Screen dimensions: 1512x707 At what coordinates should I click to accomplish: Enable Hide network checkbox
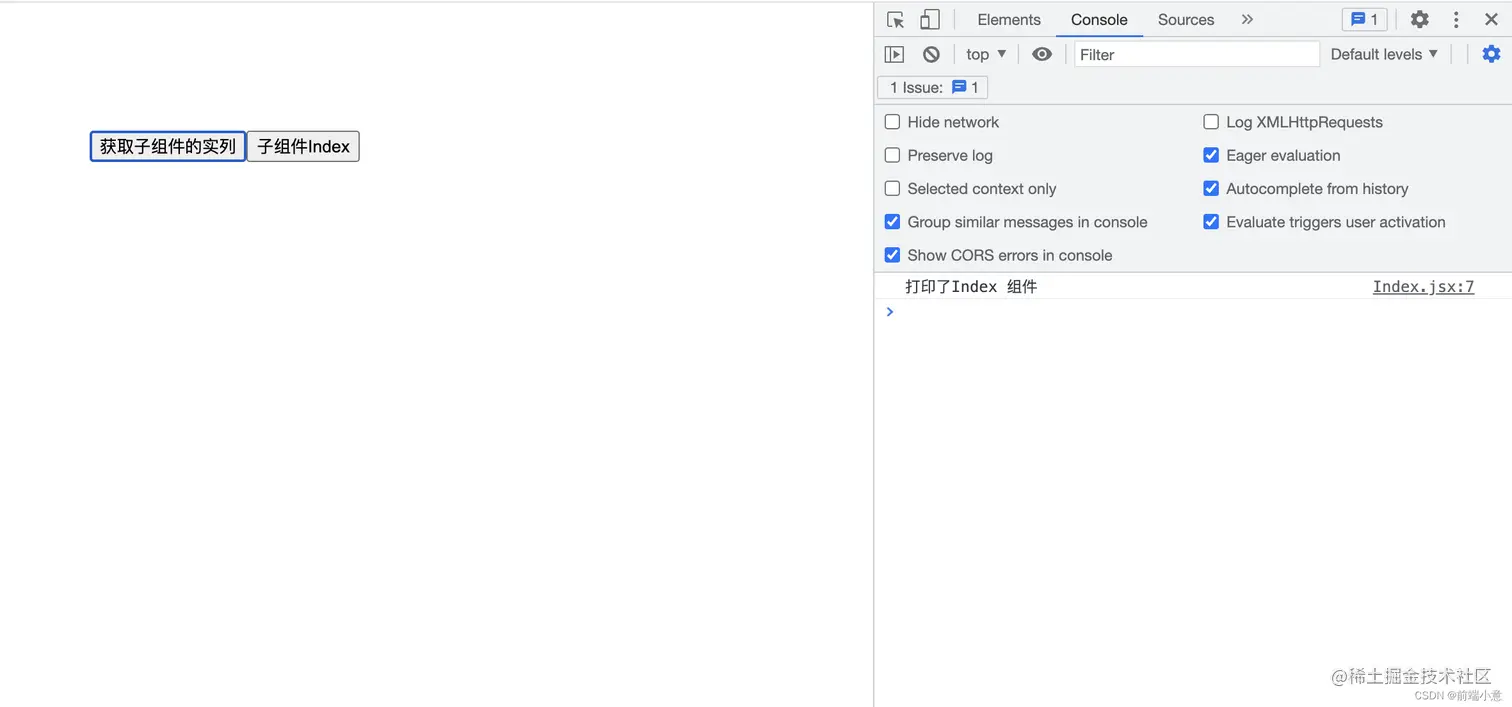(x=892, y=122)
